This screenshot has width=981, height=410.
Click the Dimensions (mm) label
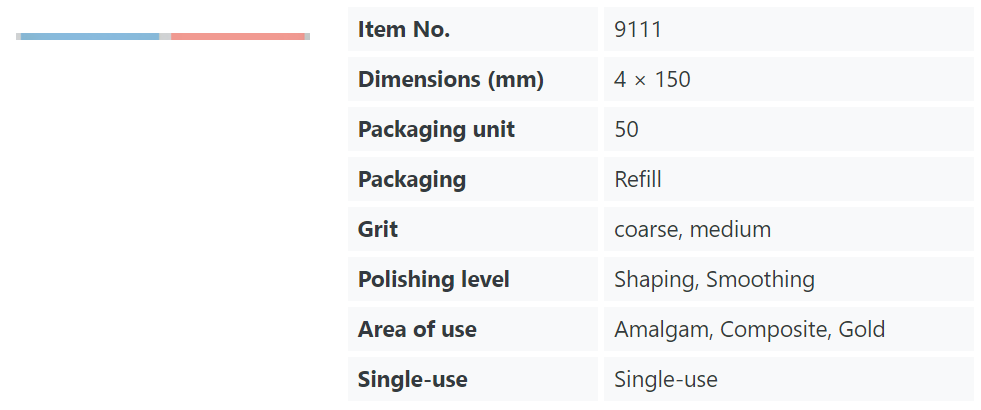tap(450, 79)
